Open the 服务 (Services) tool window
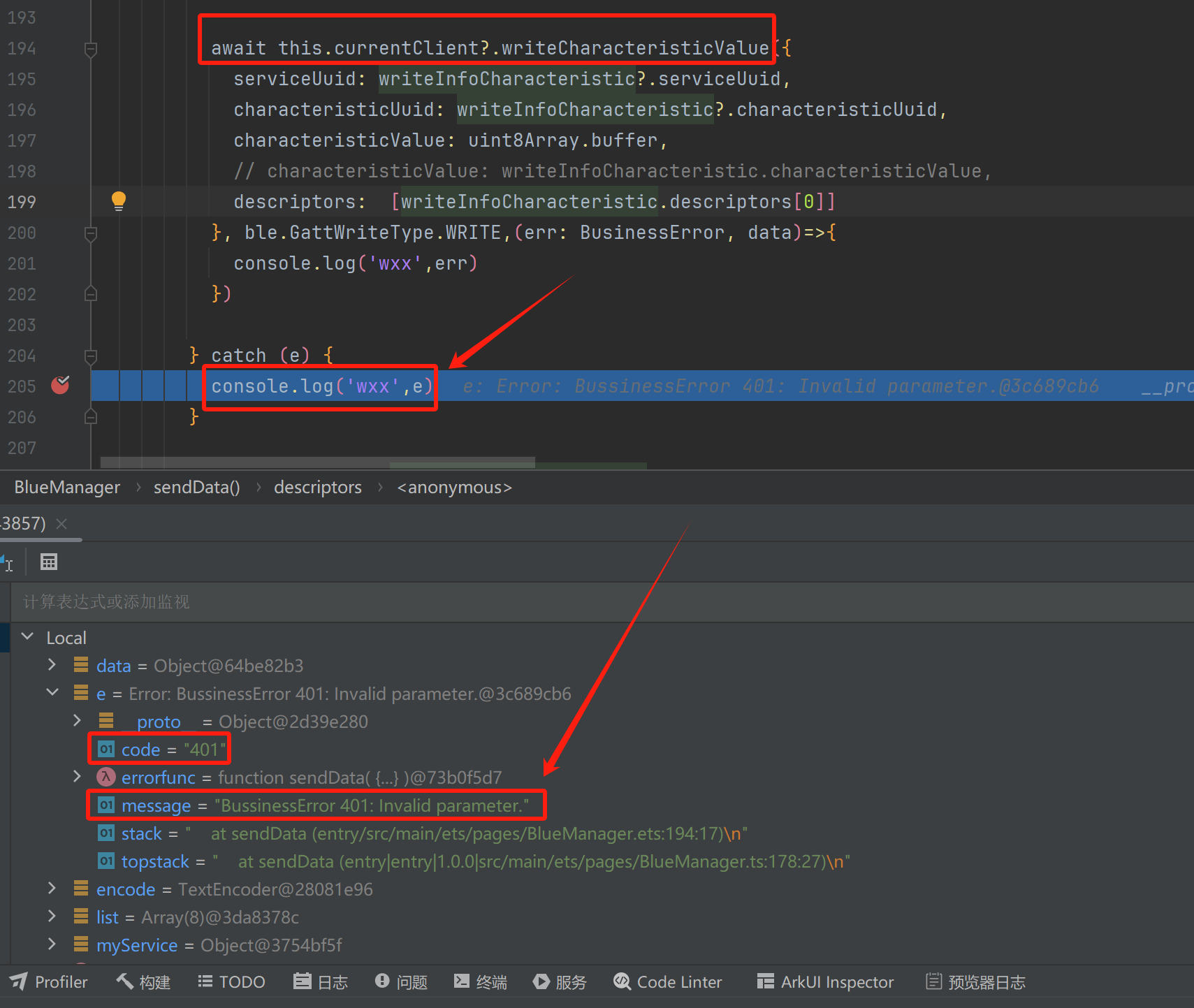This screenshot has height=1008, width=1194. tap(560, 981)
